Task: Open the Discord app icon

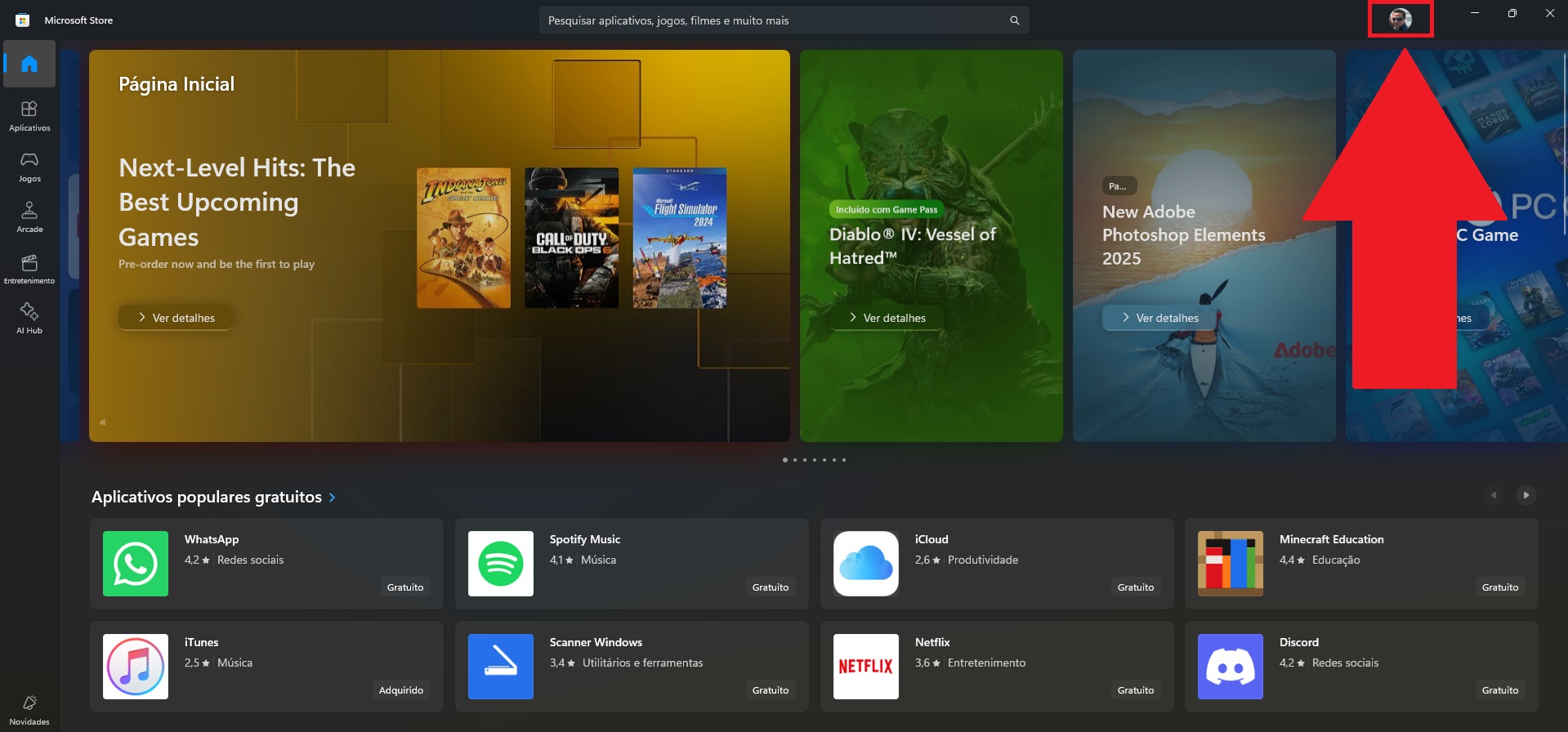Action: (1231, 667)
